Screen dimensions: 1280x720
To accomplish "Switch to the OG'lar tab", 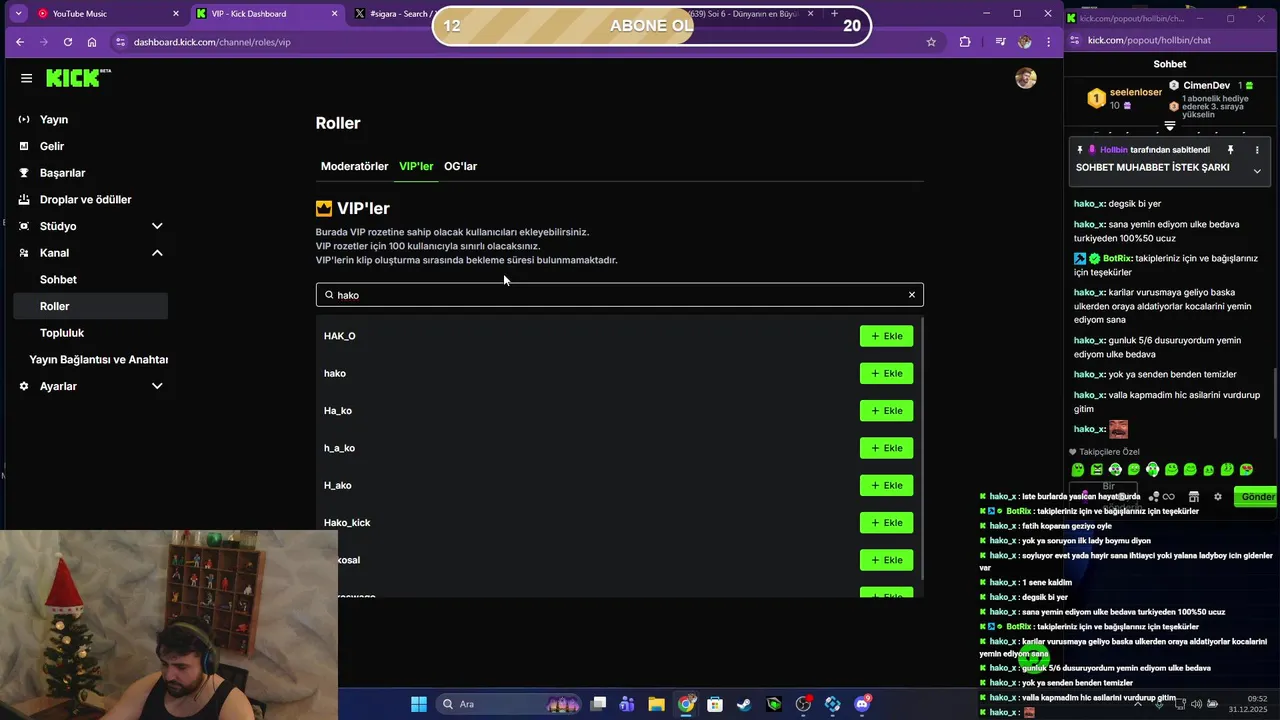I will coord(460,166).
